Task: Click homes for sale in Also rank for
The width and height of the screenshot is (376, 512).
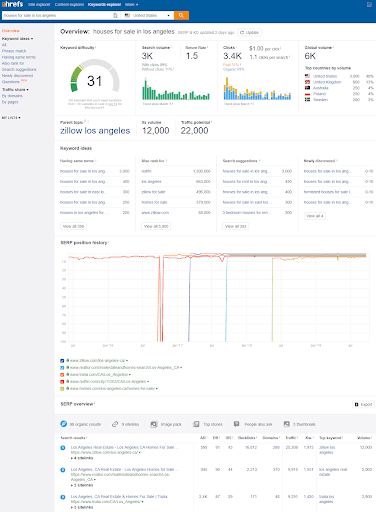Action: click(154, 202)
